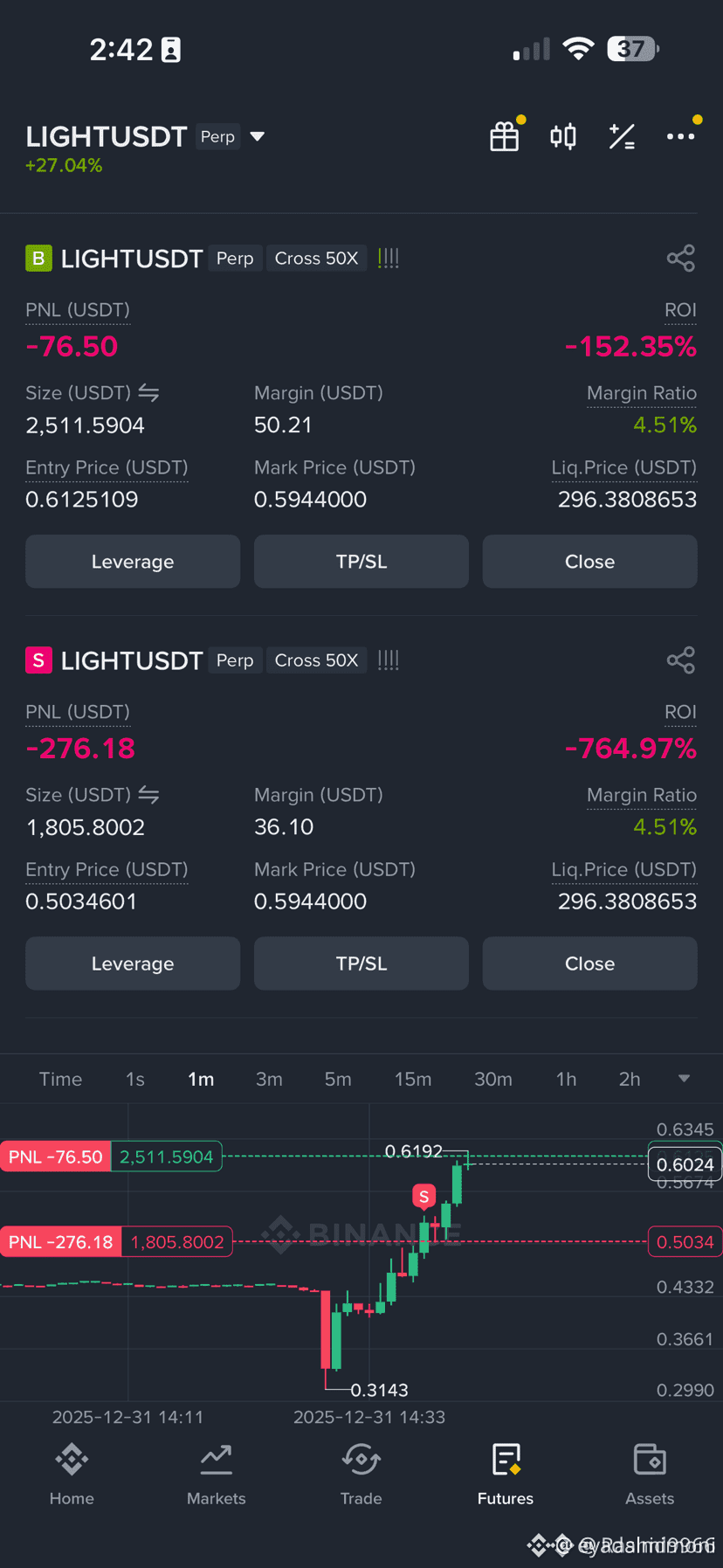The height and width of the screenshot is (1568, 723).
Task: Tap the pink S sell badge
Action: 38,660
